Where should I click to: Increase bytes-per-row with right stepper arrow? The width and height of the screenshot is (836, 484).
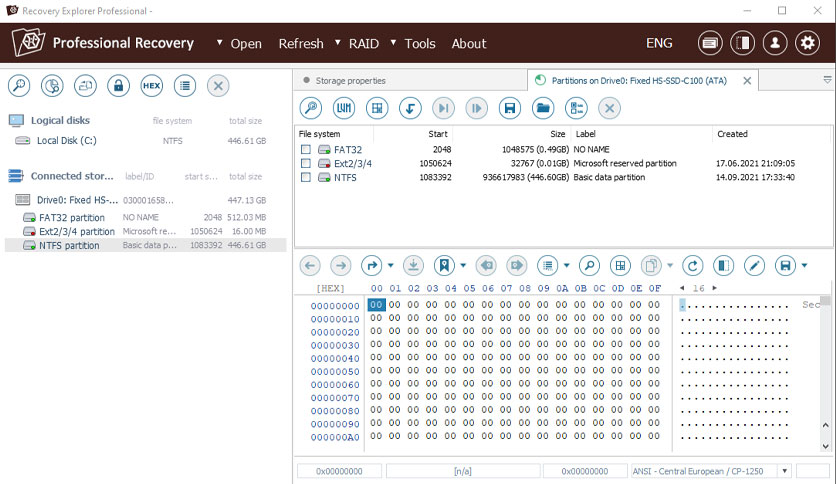tap(714, 288)
